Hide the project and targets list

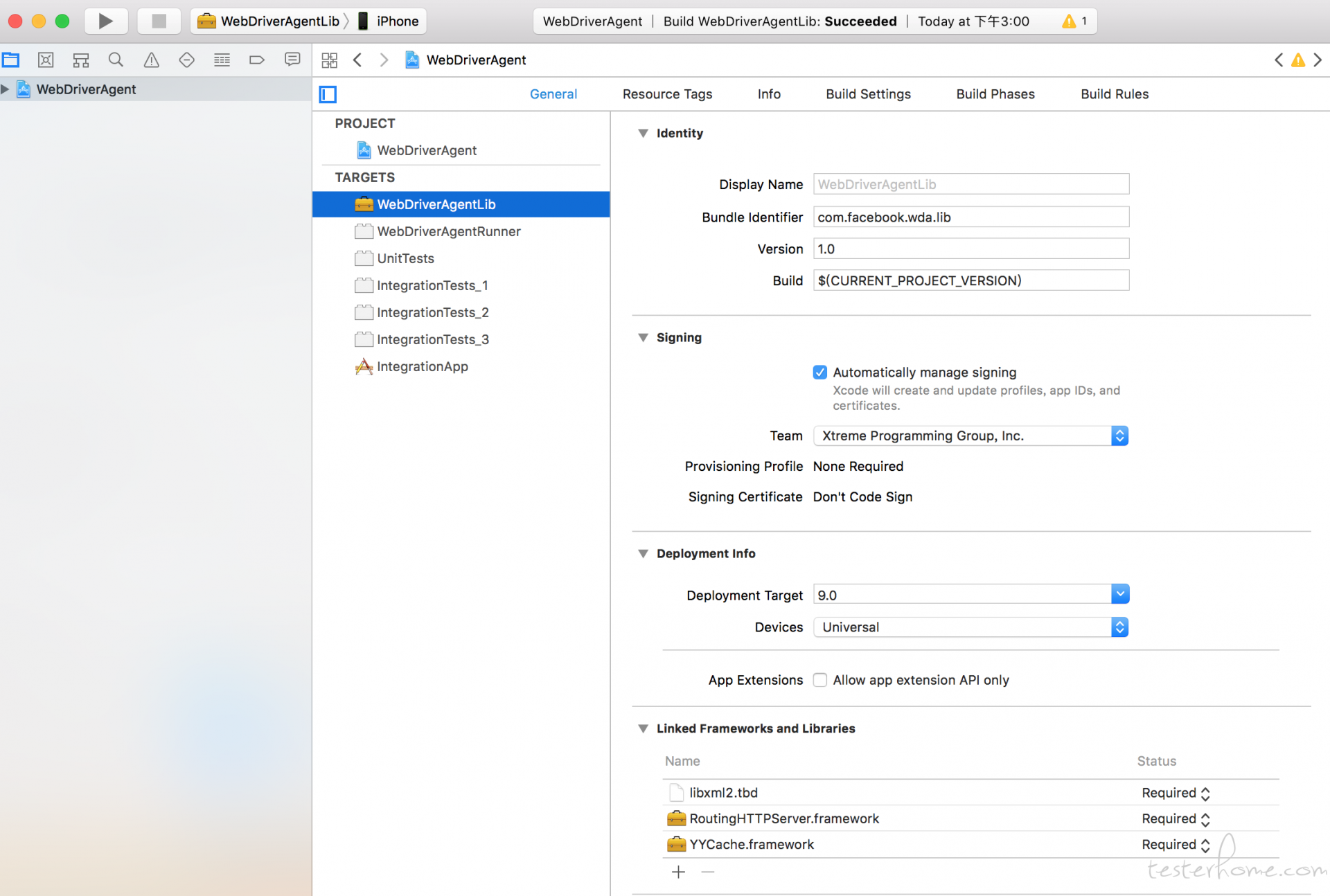[328, 94]
